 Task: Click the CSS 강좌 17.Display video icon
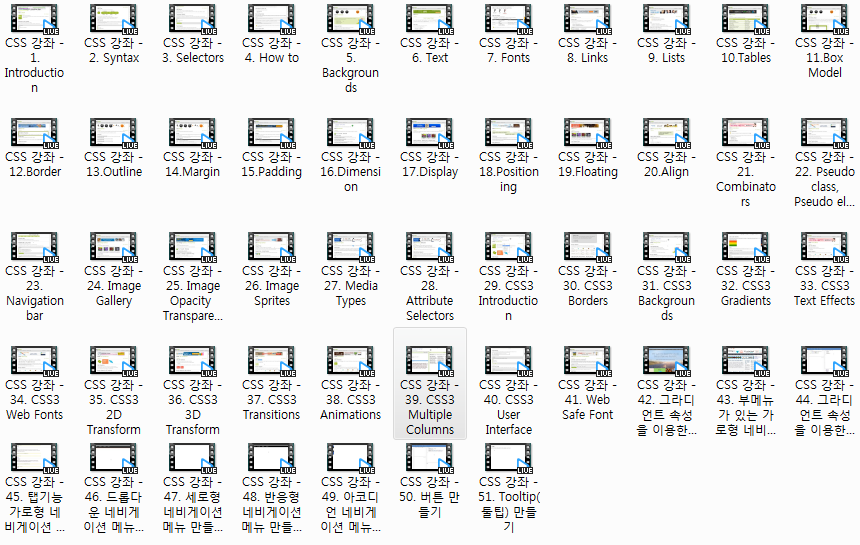(429, 133)
